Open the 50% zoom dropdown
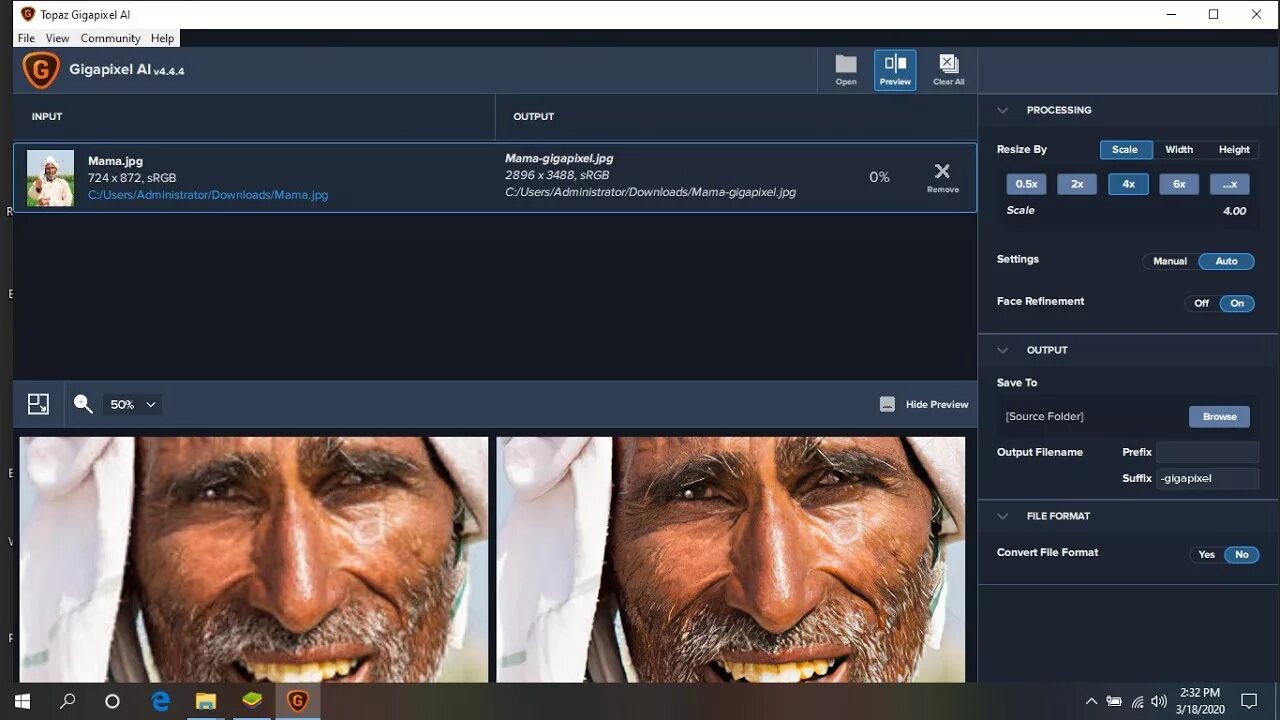 133,405
